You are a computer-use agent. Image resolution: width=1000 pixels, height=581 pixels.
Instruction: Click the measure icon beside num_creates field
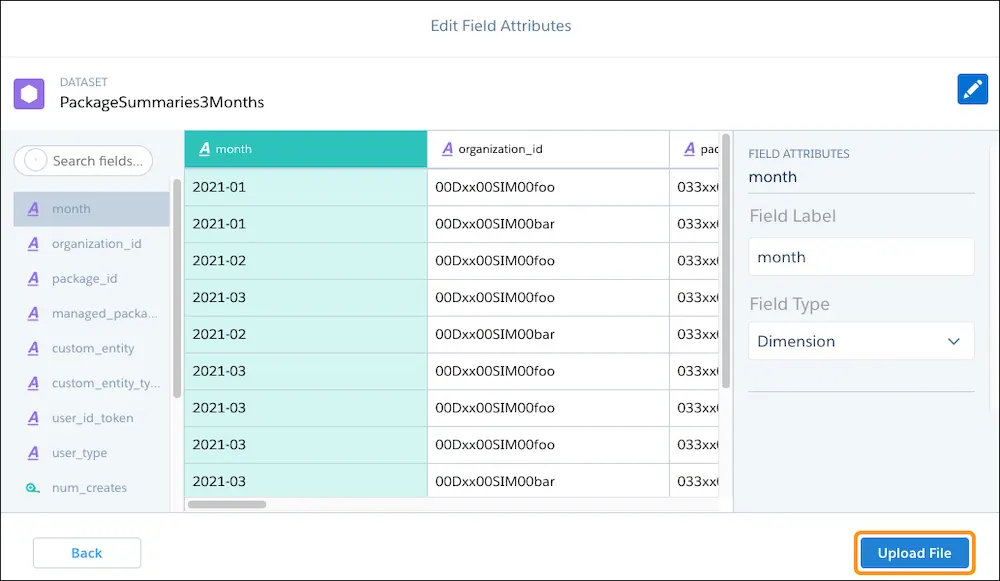point(33,488)
